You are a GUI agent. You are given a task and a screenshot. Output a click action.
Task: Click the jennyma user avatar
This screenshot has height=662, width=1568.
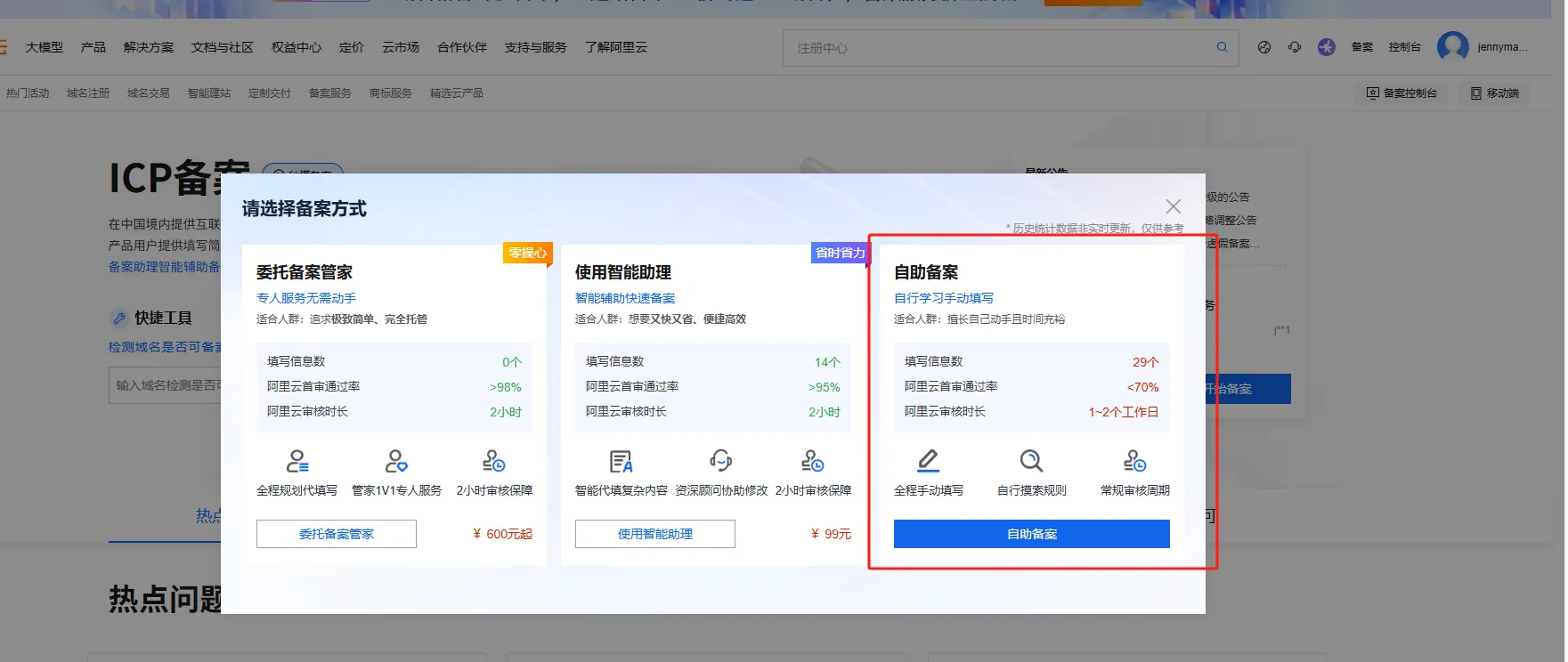1452,46
